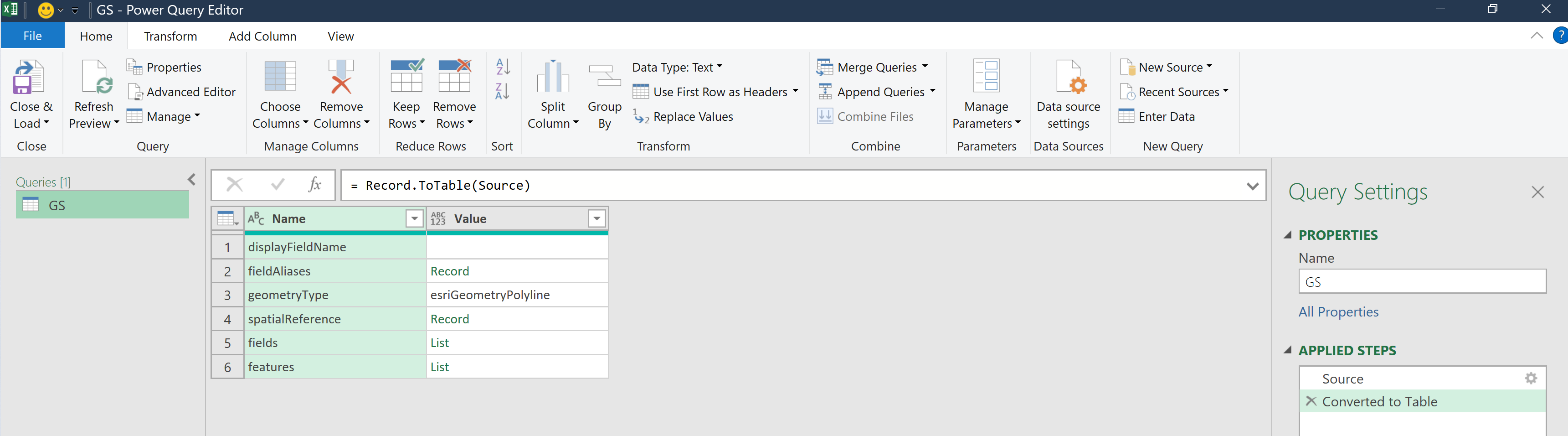The image size is (1568, 436).
Task: Click the Enter Data icon
Action: click(1127, 116)
